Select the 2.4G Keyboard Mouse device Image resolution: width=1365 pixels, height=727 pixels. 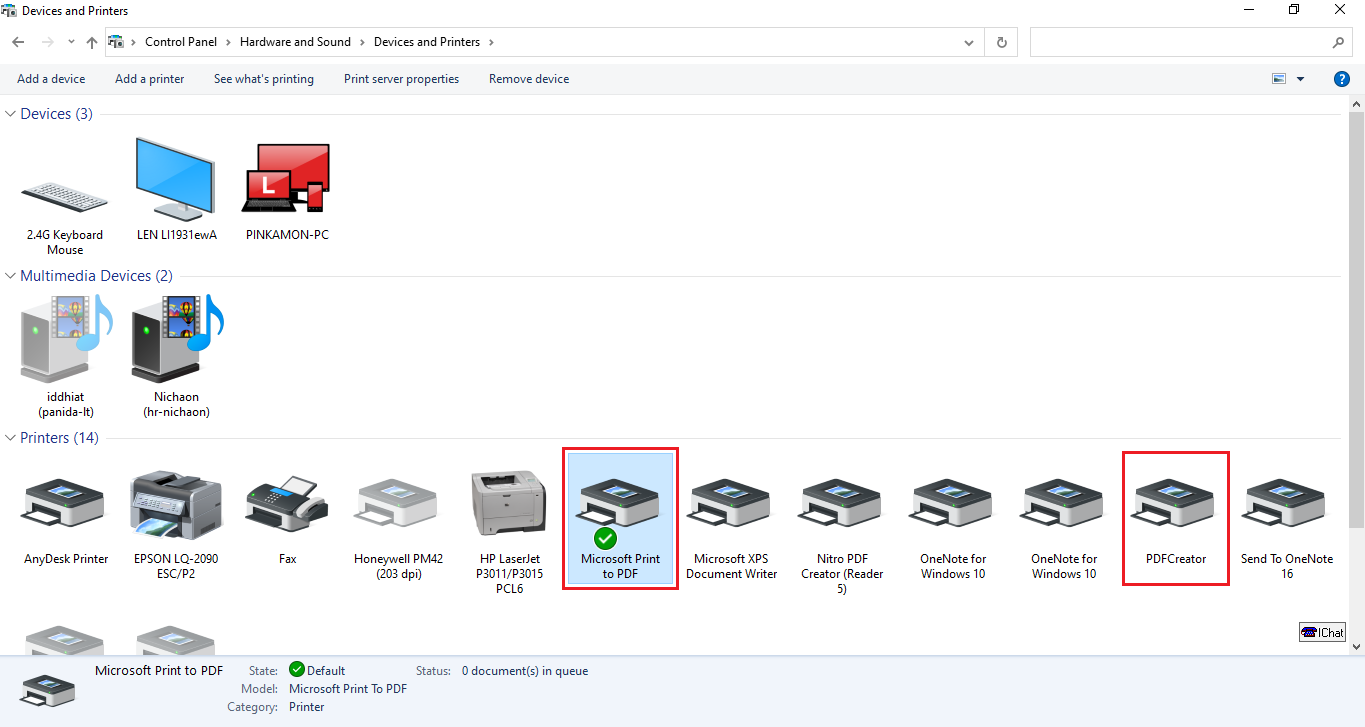pyautogui.click(x=65, y=200)
